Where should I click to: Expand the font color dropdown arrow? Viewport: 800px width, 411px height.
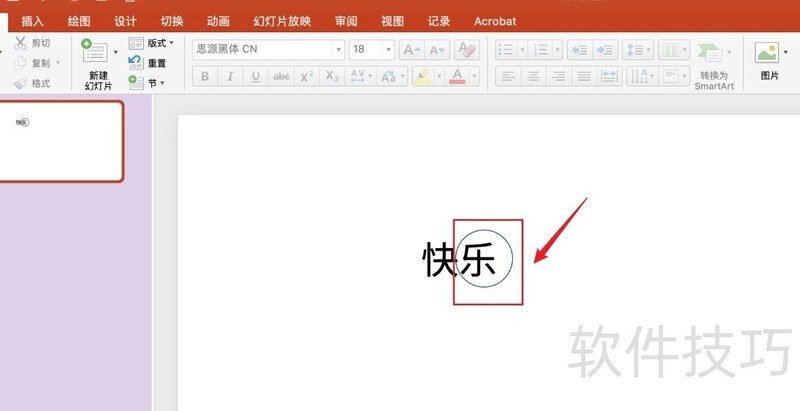(474, 76)
